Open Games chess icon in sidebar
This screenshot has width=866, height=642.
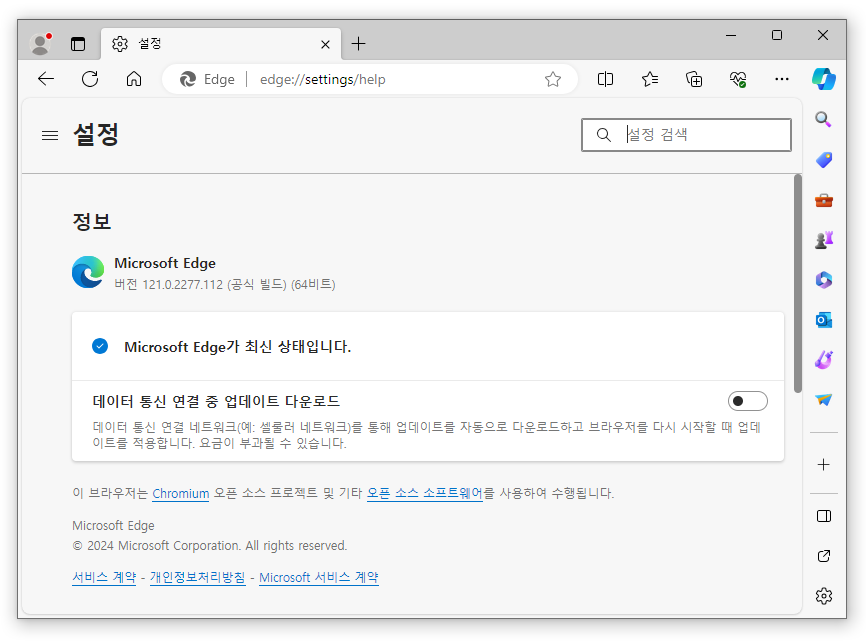[823, 240]
